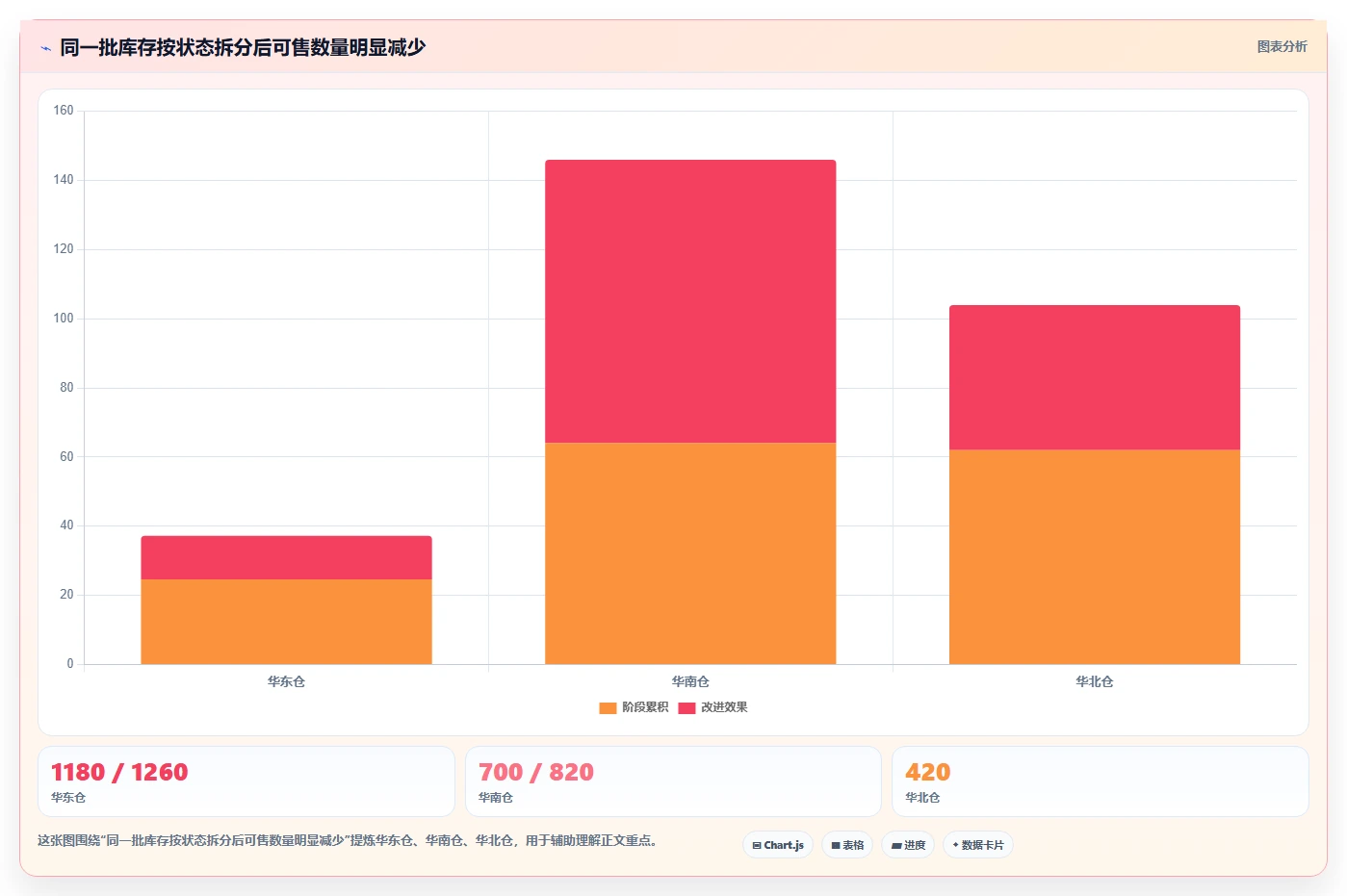This screenshot has height=896, width=1347.
Task: Click the 华北仓 x-axis label
Action: pyautogui.click(x=1095, y=681)
